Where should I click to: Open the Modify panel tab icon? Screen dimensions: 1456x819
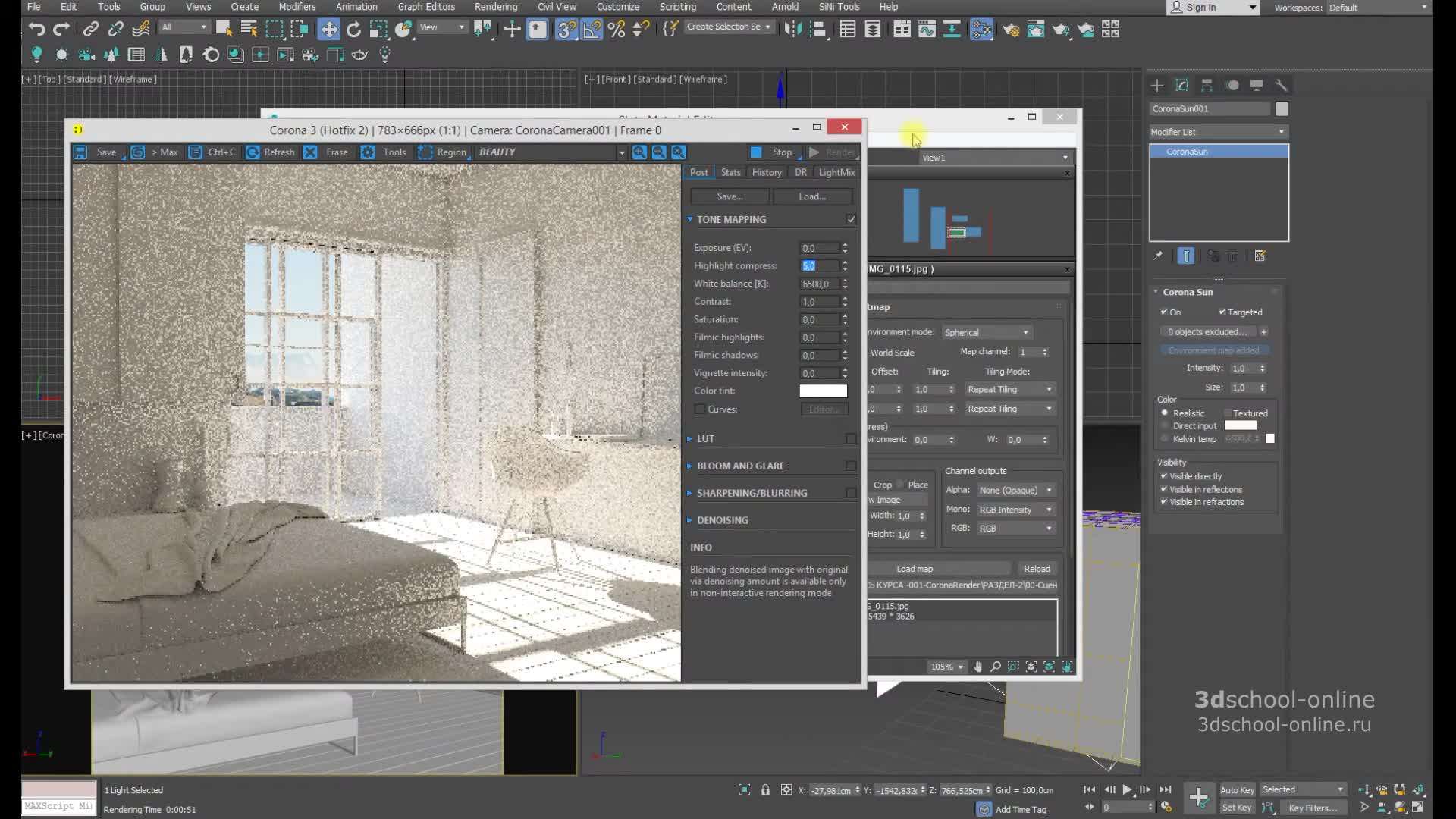point(1181,85)
